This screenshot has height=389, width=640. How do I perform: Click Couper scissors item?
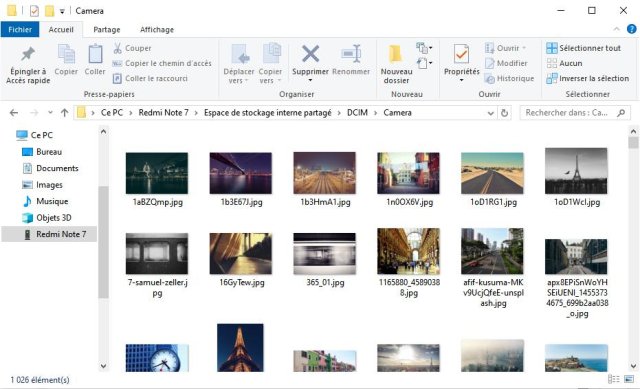coord(132,48)
